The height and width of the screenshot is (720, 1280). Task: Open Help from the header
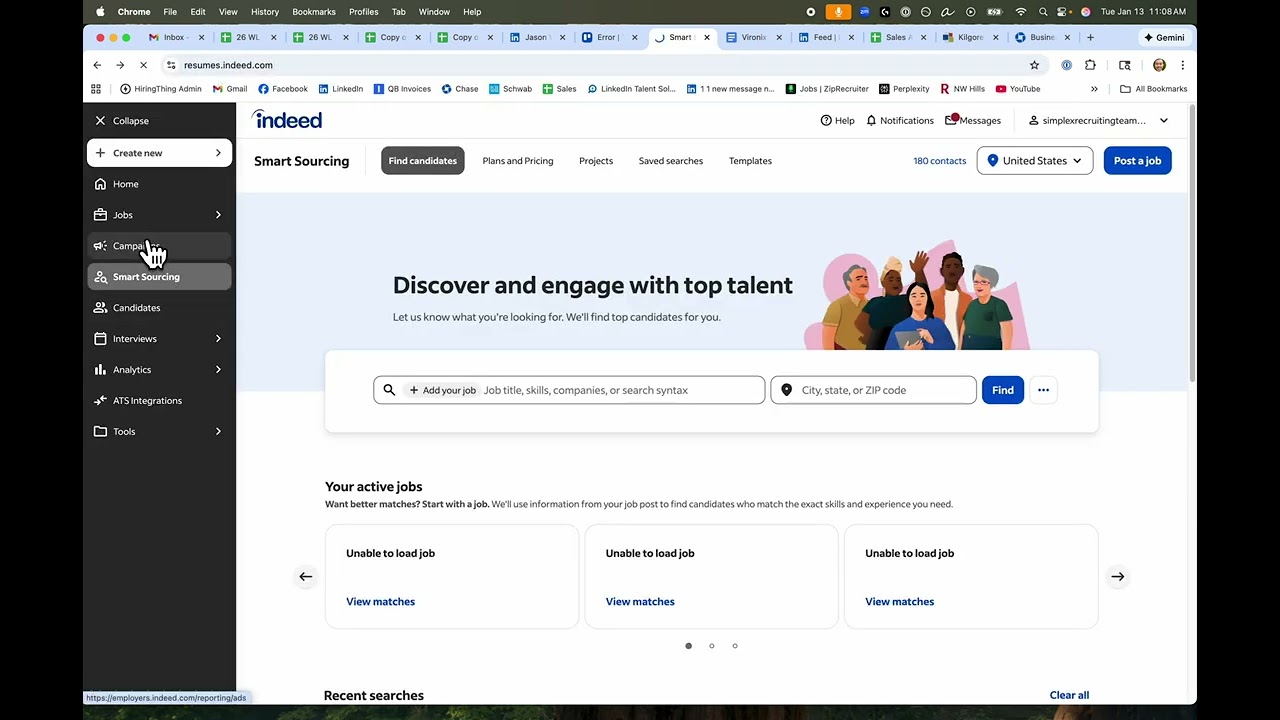(837, 121)
